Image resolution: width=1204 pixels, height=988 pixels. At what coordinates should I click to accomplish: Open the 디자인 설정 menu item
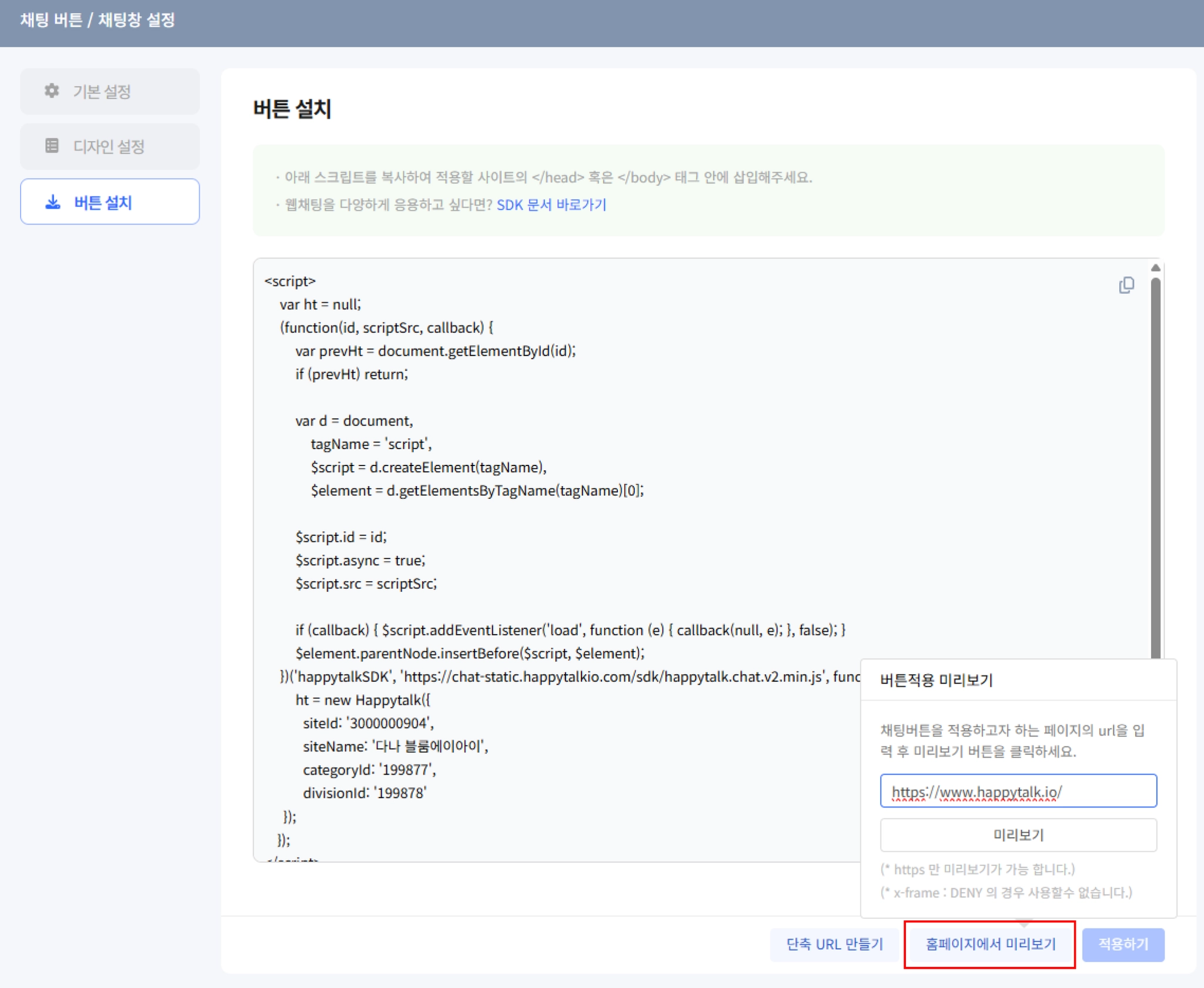[x=110, y=146]
